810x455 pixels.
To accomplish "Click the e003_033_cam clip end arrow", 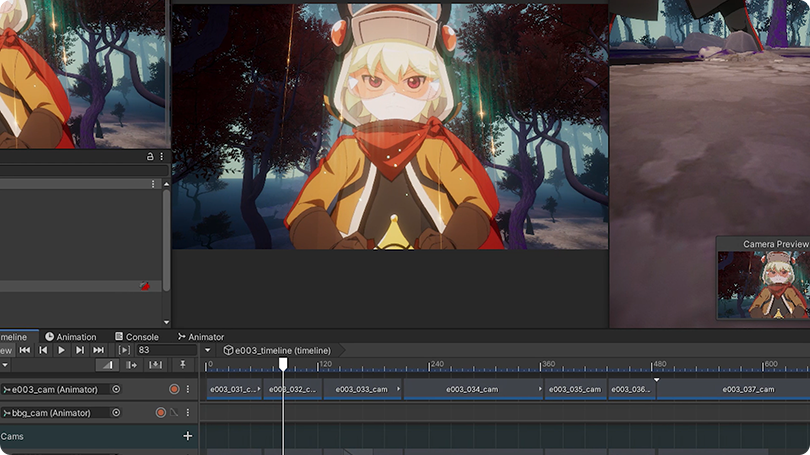I will tap(398, 389).
